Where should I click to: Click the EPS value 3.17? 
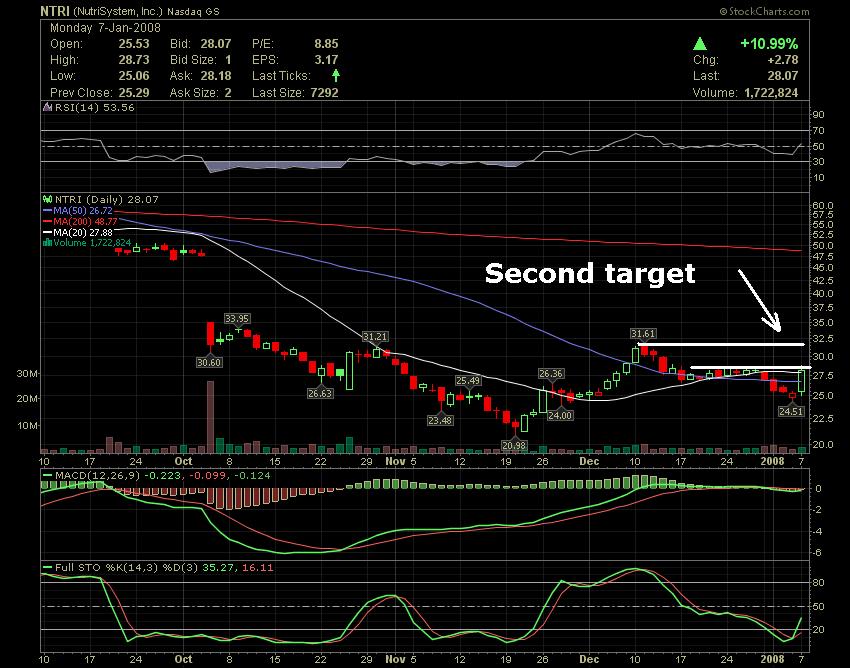[x=326, y=60]
